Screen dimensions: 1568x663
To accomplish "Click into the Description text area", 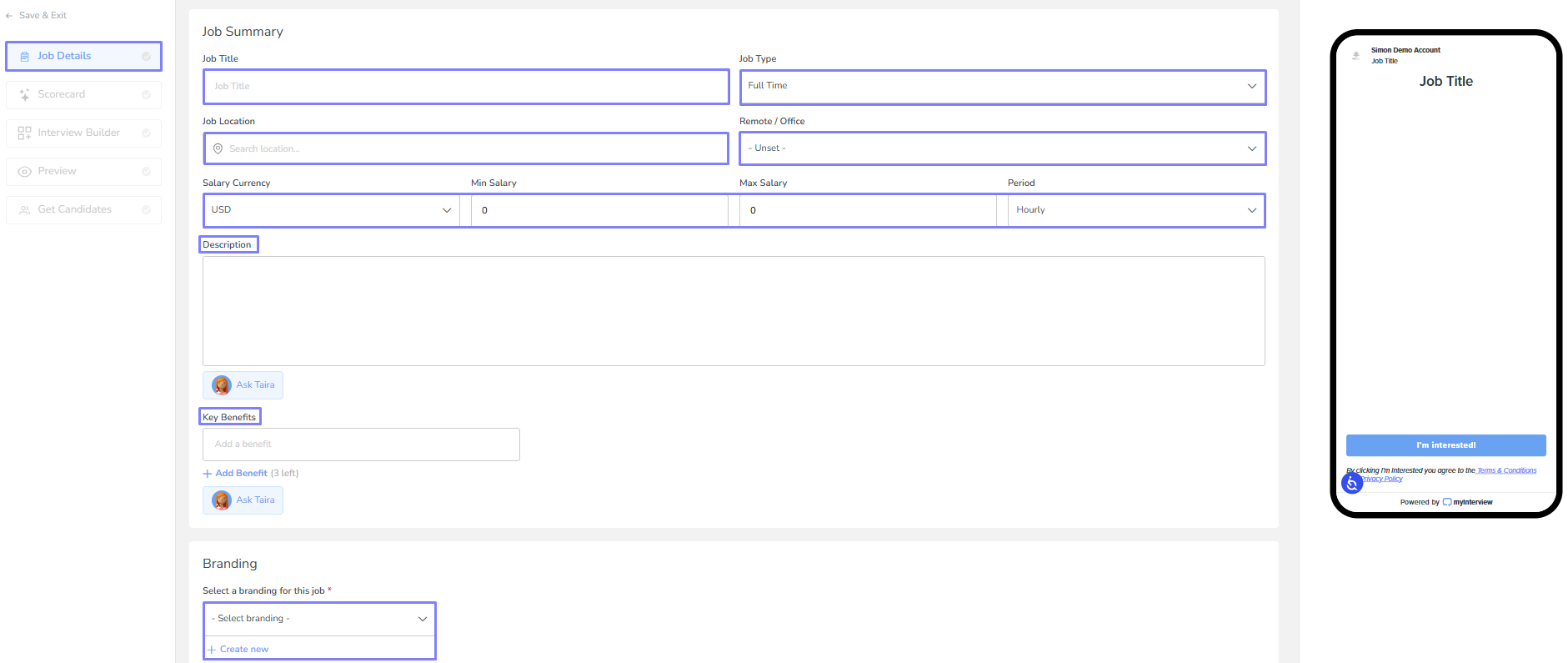I will [733, 311].
